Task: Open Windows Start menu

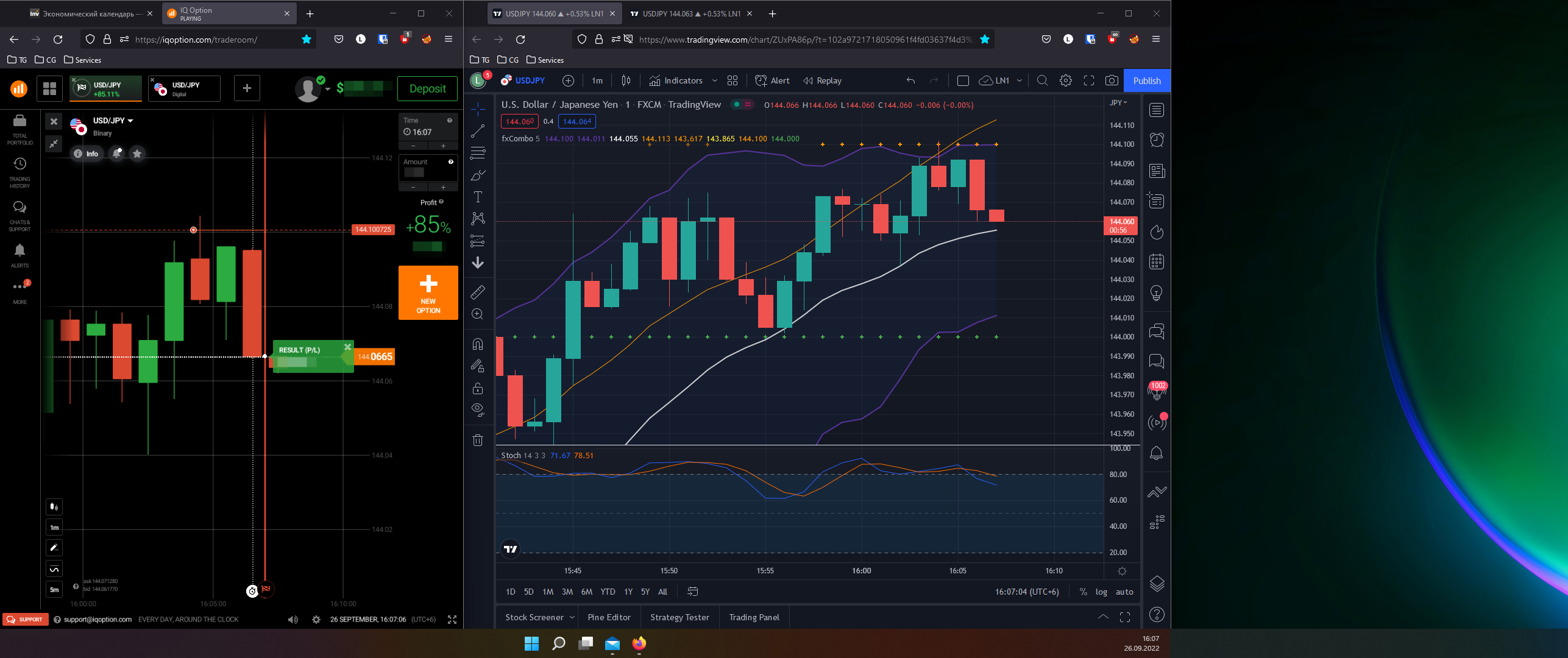Action: [x=531, y=643]
